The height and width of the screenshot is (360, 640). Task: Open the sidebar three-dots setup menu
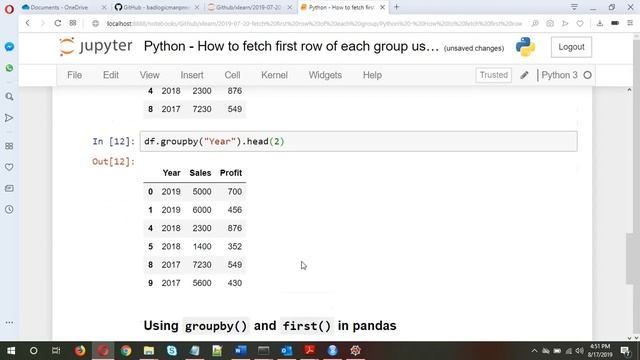[9, 322]
